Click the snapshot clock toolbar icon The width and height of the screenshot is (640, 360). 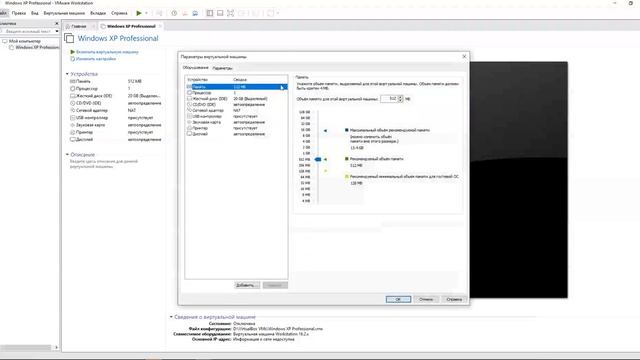pos(174,13)
